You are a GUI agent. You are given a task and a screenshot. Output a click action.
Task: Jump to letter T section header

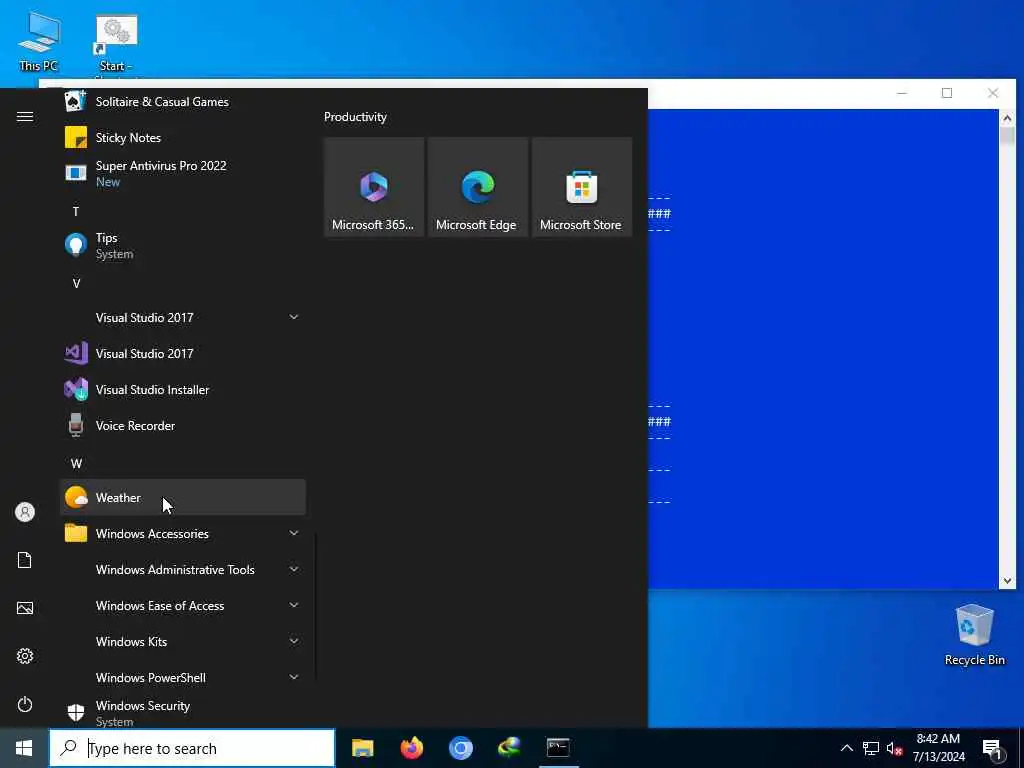pyautogui.click(x=76, y=212)
